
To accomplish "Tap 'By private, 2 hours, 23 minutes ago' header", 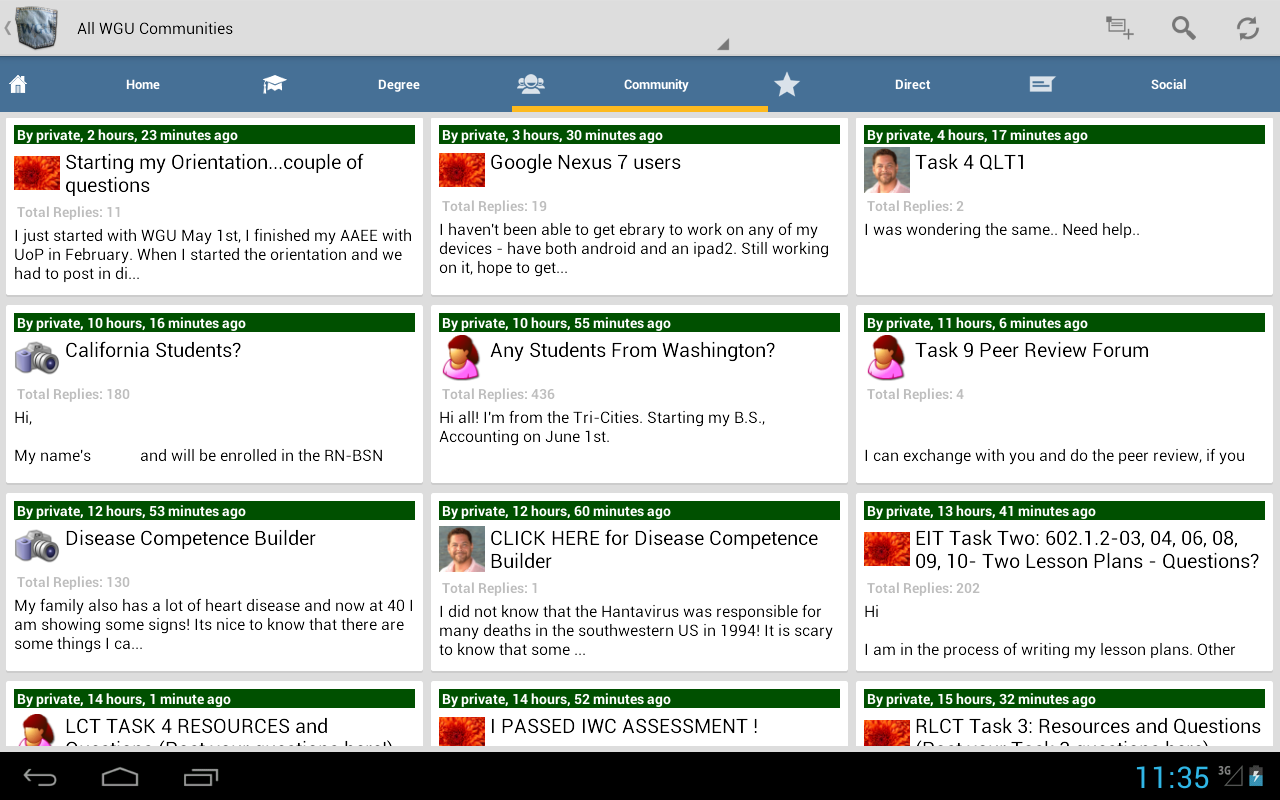I will 214,135.
